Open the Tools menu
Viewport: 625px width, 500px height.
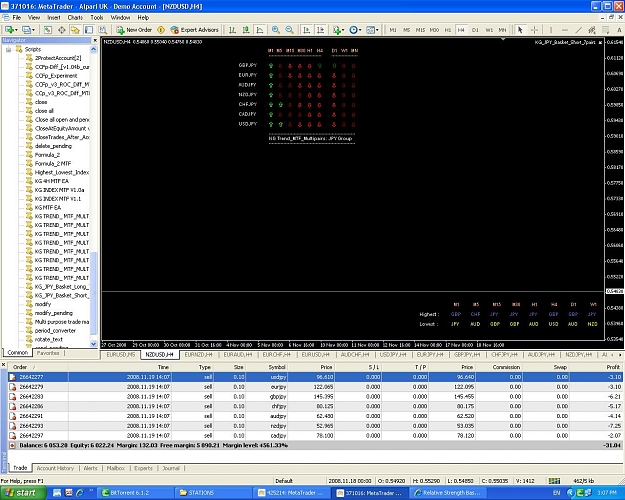click(x=96, y=18)
